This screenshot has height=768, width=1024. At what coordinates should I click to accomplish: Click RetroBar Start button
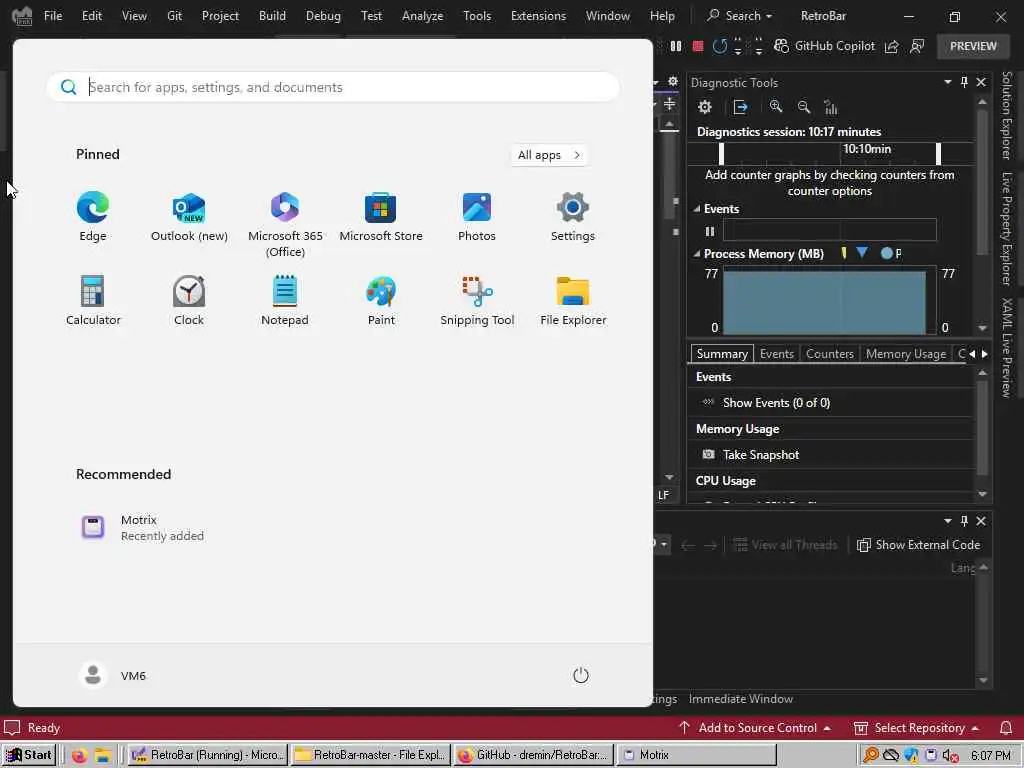[x=29, y=755]
